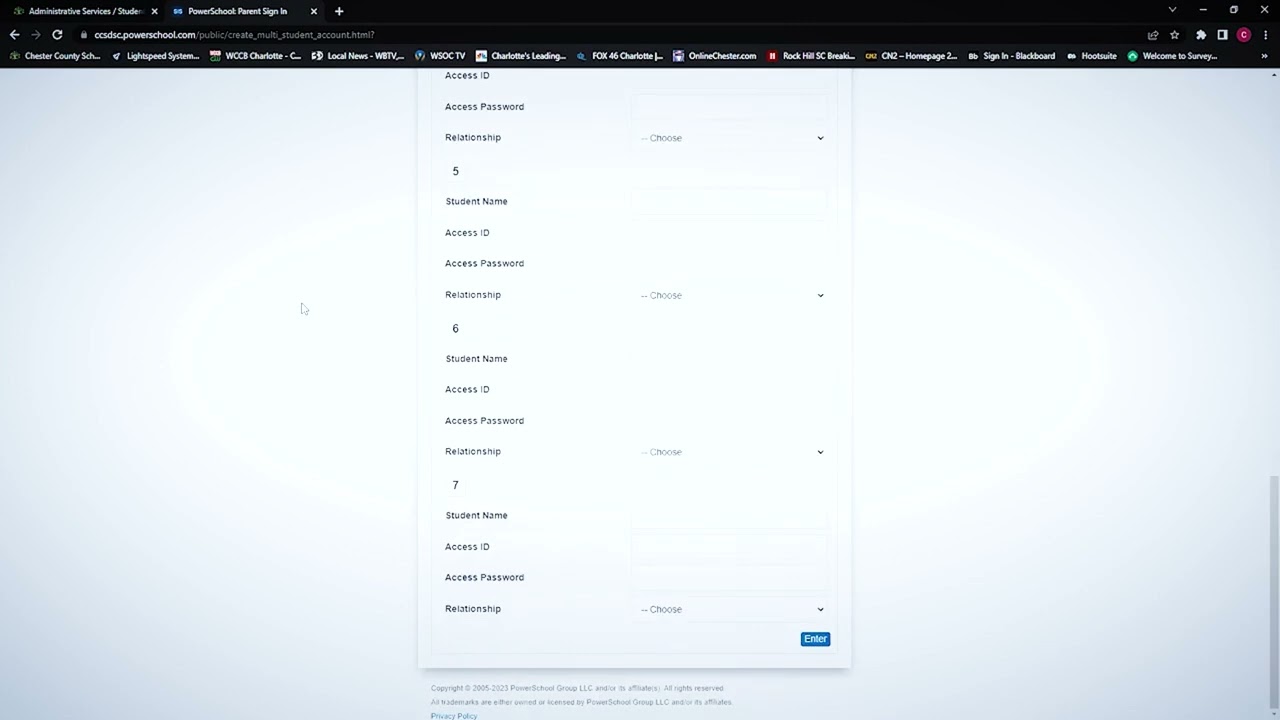1280x720 pixels.
Task: Open WSOC TV bookmark
Action: tap(440, 56)
